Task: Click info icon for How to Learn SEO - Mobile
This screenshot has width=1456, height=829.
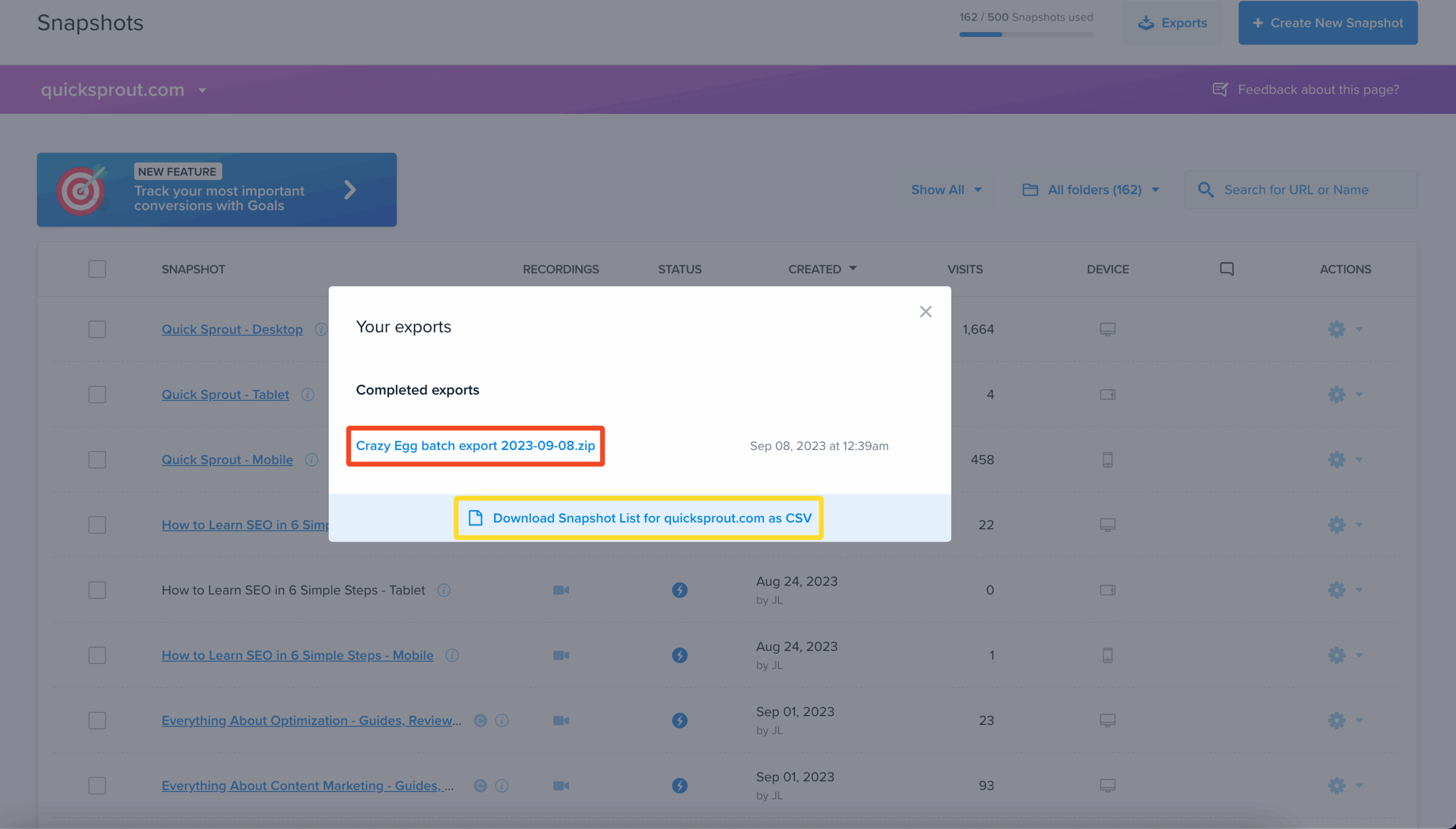Action: tap(452, 655)
